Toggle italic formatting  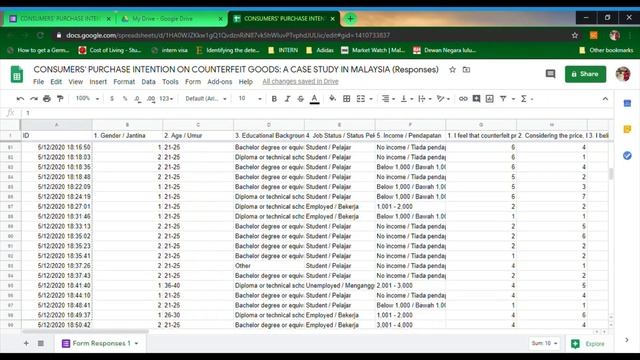pyautogui.click(x=287, y=99)
